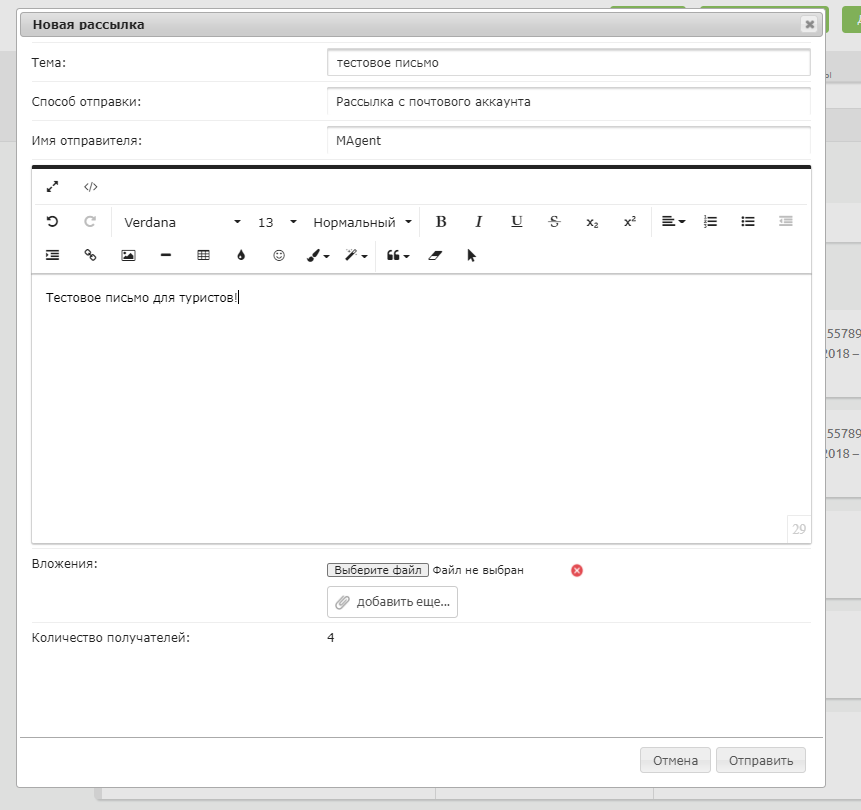Open the brush color dropdown
Screen dimensions: 861x810
point(318,255)
